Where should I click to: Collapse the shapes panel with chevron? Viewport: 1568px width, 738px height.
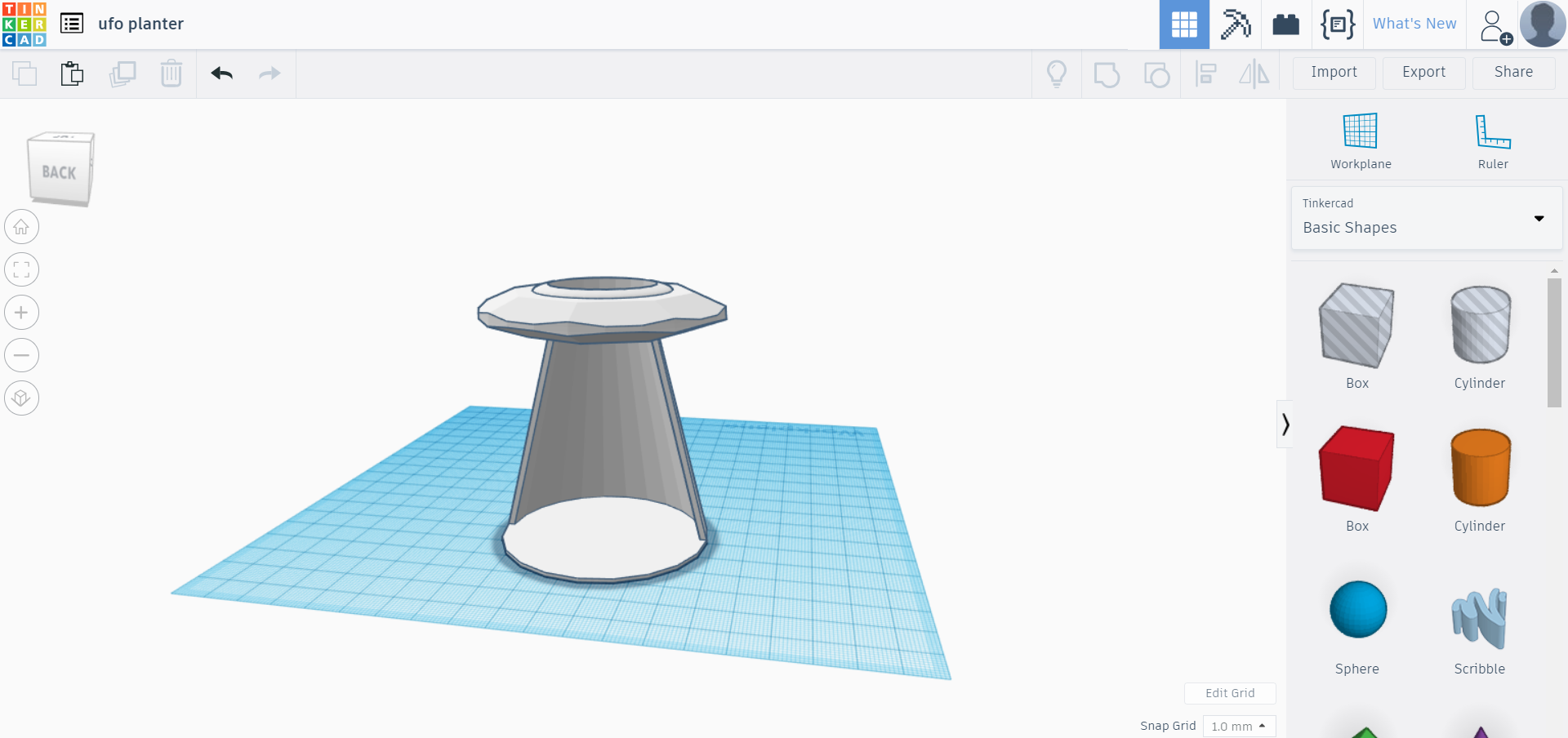click(x=1285, y=424)
